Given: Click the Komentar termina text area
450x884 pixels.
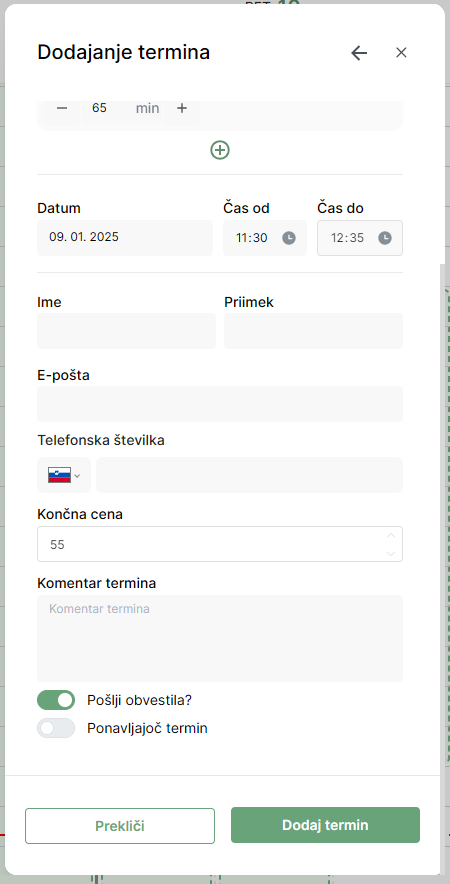Looking at the screenshot, I should tap(220, 639).
